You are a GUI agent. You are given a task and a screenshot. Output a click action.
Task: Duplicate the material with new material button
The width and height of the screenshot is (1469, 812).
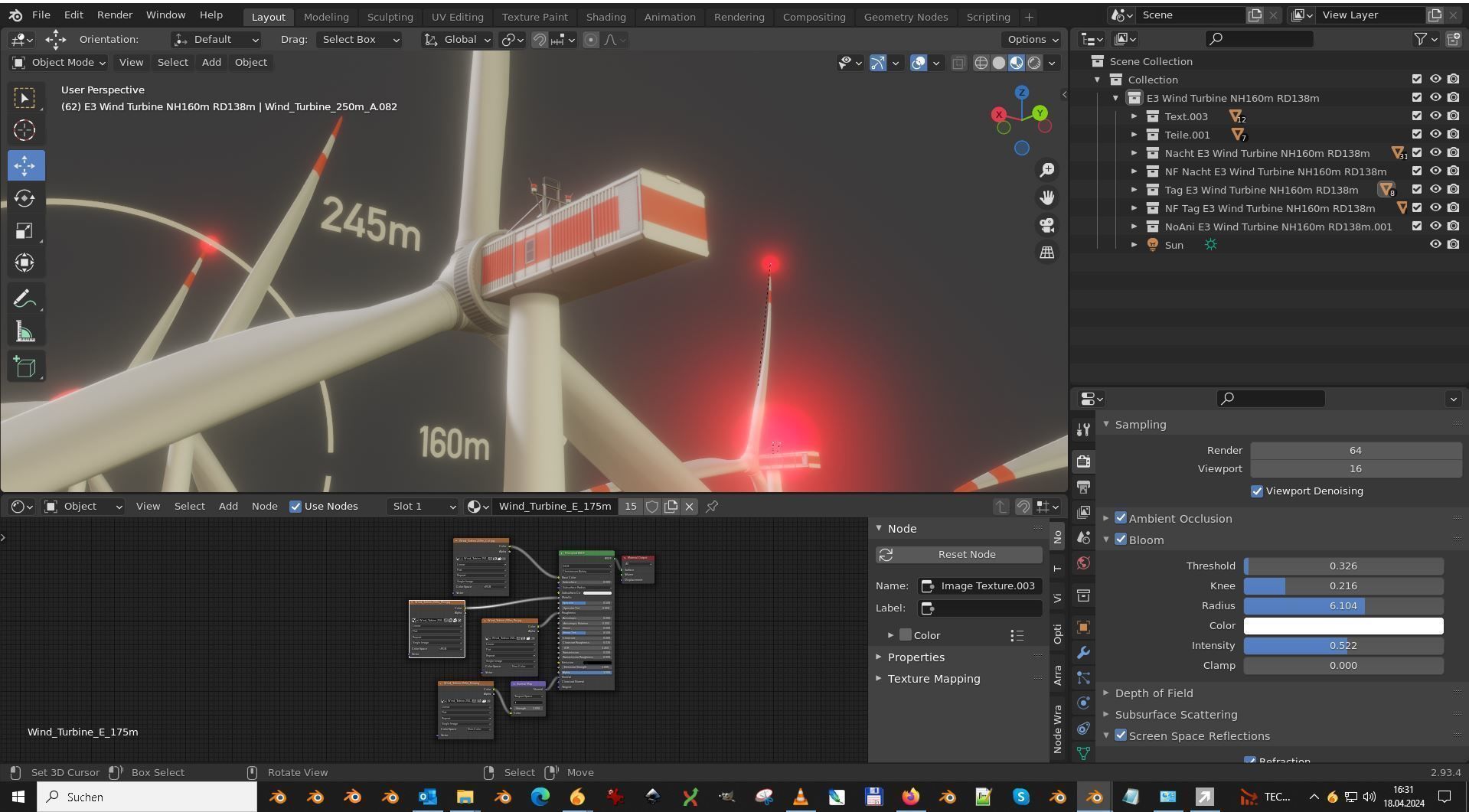pyautogui.click(x=671, y=507)
